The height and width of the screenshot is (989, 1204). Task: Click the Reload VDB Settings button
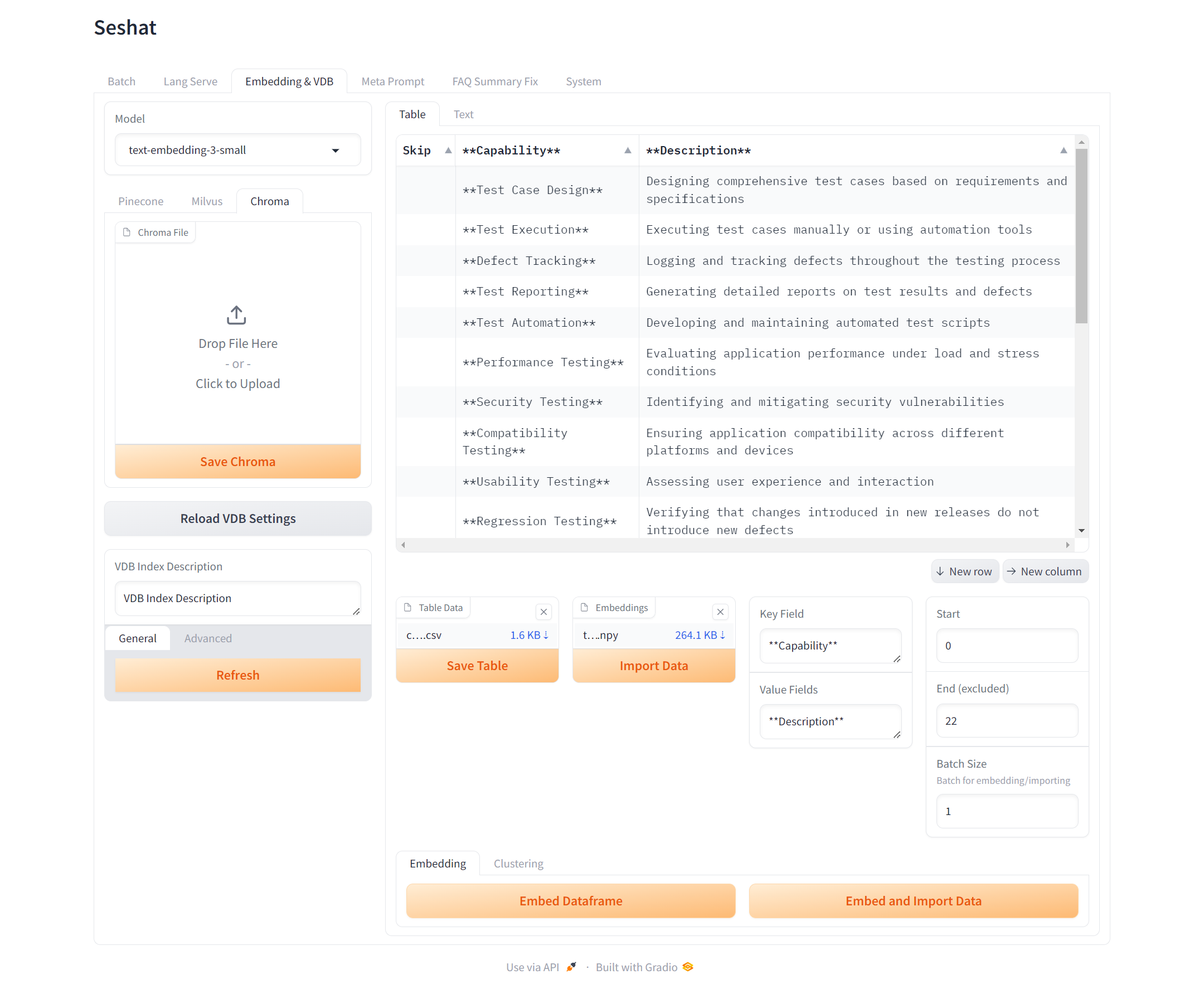[237, 518]
